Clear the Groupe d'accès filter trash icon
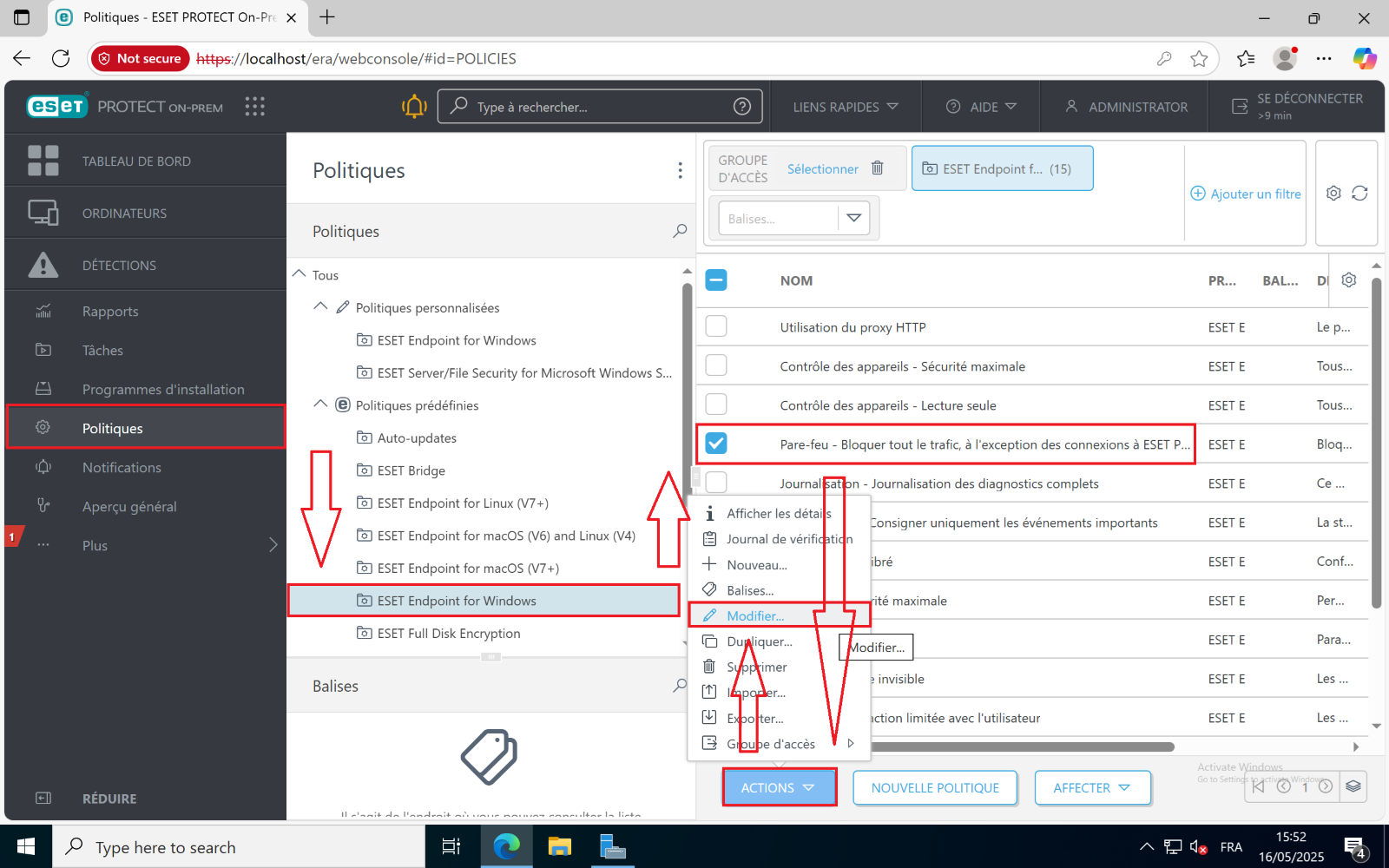This screenshot has width=1389, height=868. [878, 168]
